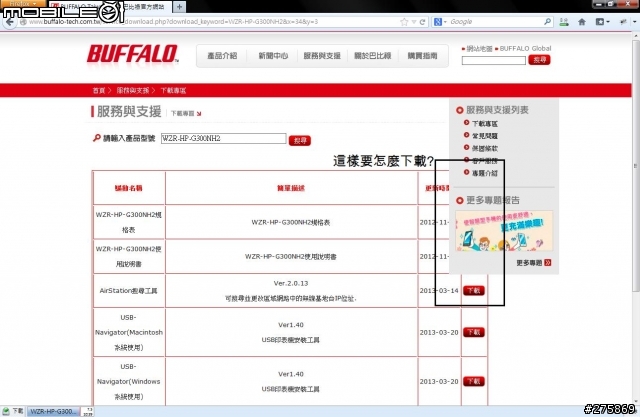Screen dimensions: 640x417
Task: Click the Google search magnifier icon
Action: (547, 22)
